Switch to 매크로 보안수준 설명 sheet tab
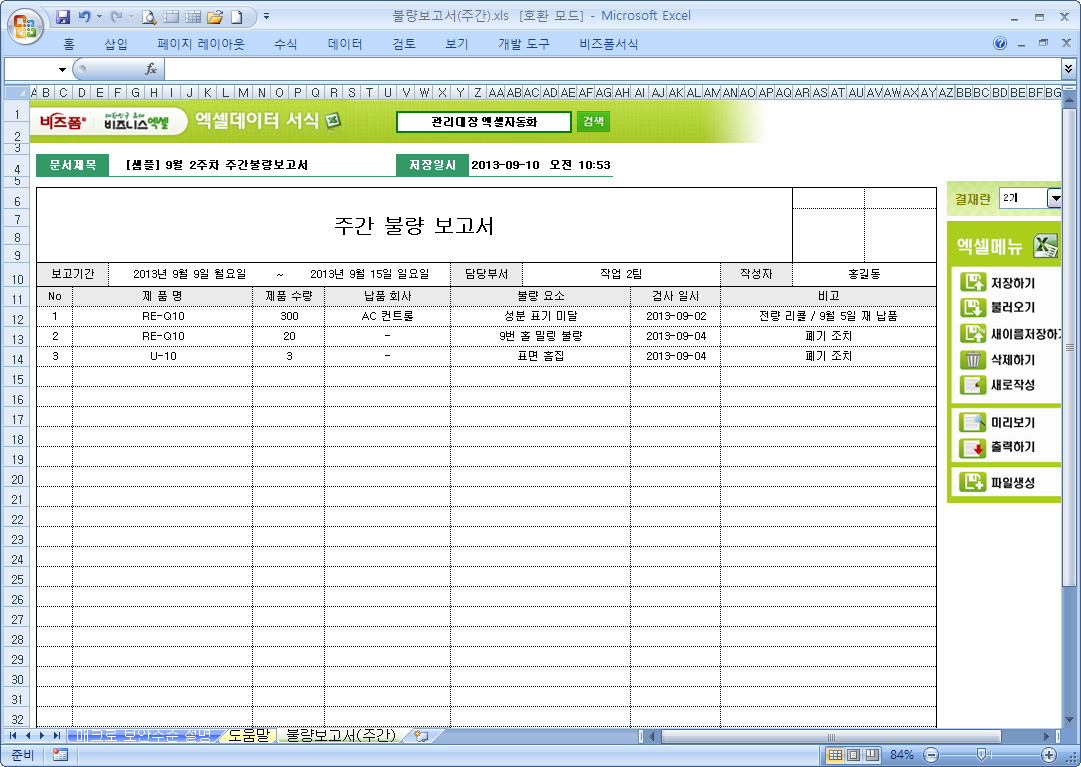 pos(143,736)
